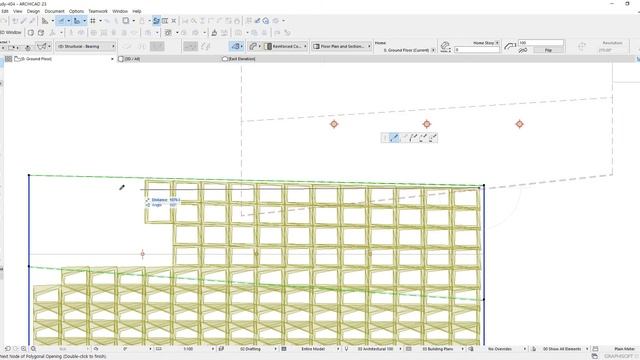The image size is (640, 360).
Task: Open the Reinforced Concrete material dropdown
Action: 286,47
